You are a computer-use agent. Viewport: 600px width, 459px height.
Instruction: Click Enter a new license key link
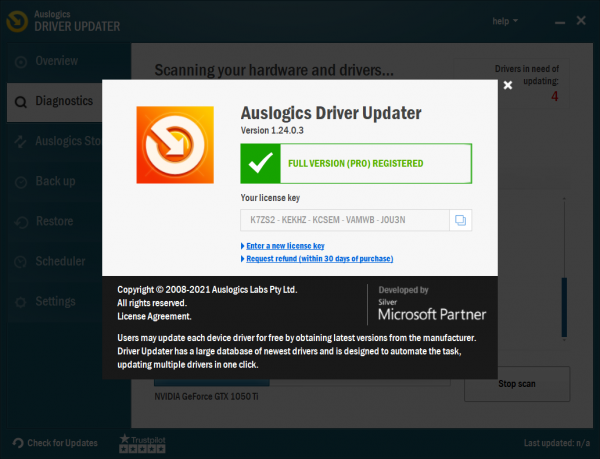pyautogui.click(x=283, y=245)
